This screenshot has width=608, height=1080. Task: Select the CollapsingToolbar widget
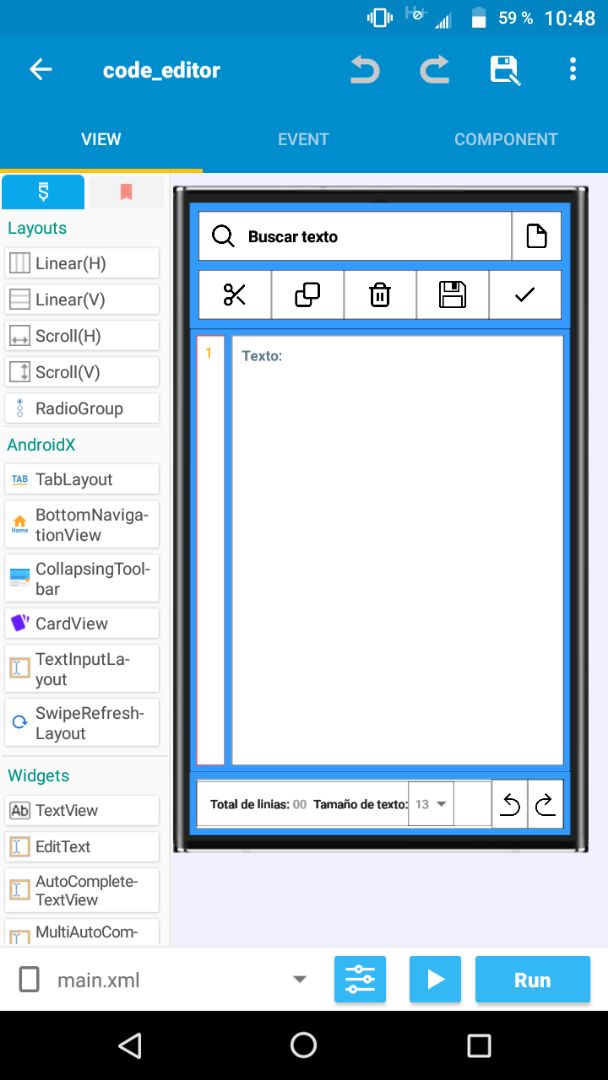point(82,579)
